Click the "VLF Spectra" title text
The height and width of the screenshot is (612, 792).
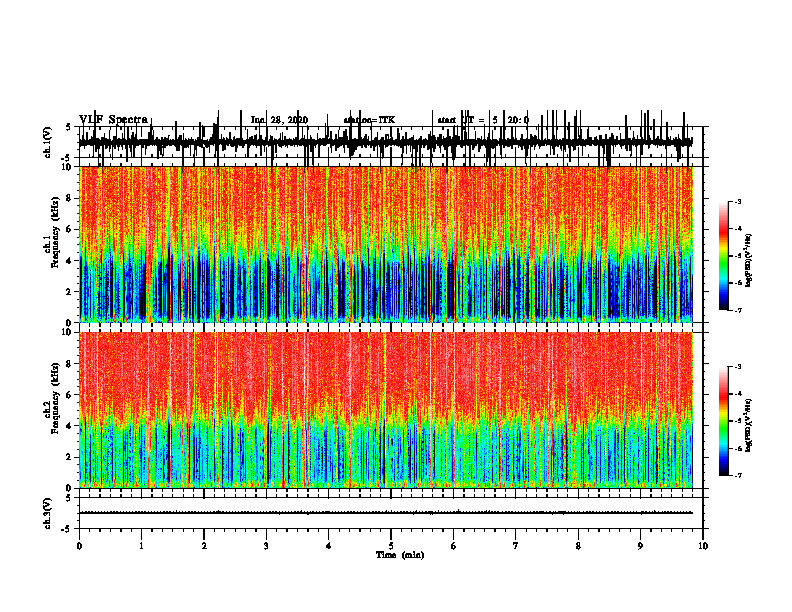(x=113, y=120)
